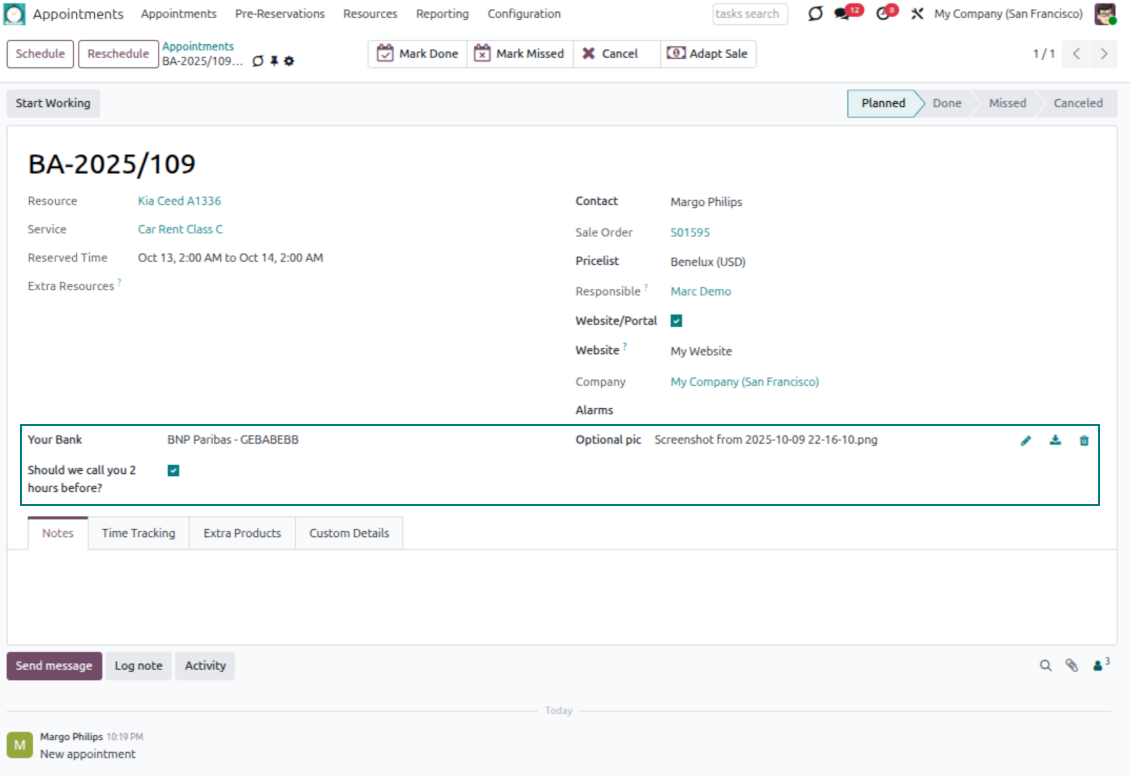1130x776 pixels.
Task: Click the pencil icon for Optional pic
Action: [1025, 441]
